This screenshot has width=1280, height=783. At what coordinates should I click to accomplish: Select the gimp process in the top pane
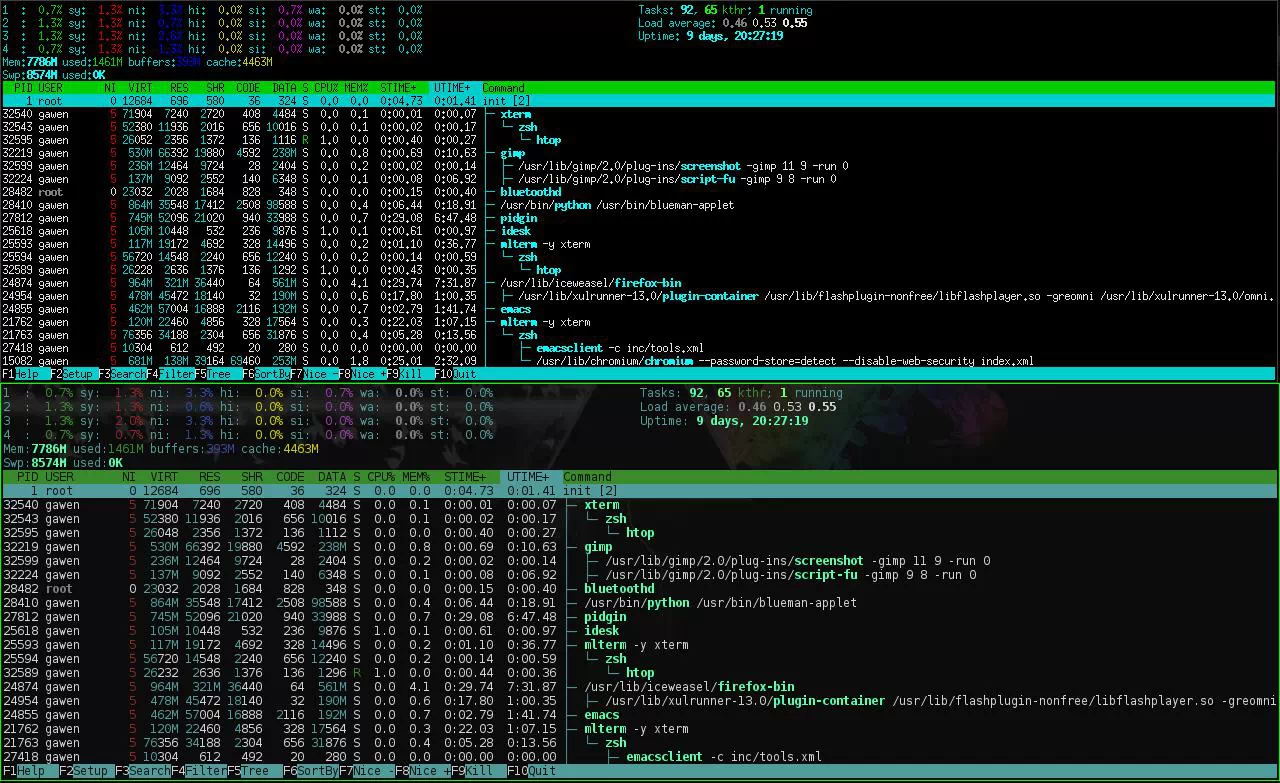click(513, 153)
